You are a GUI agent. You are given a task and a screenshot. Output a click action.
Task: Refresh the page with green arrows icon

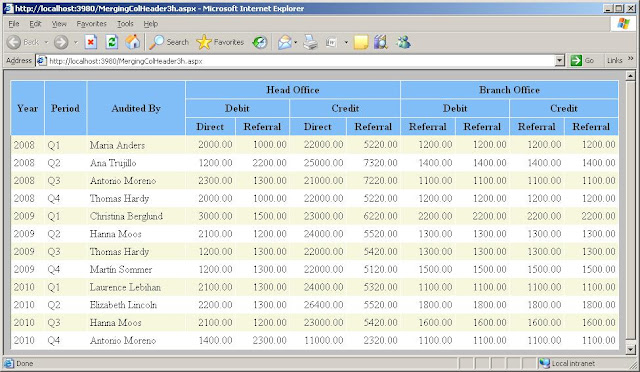(x=111, y=42)
